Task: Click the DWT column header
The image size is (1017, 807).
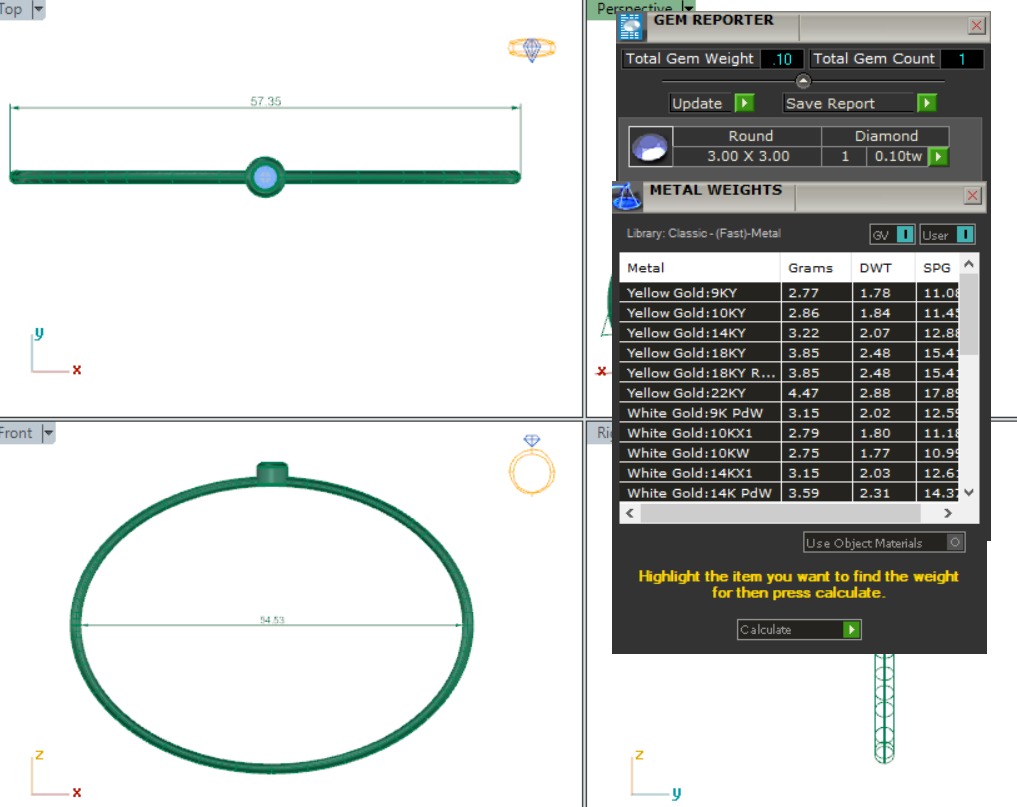Action: (x=883, y=268)
